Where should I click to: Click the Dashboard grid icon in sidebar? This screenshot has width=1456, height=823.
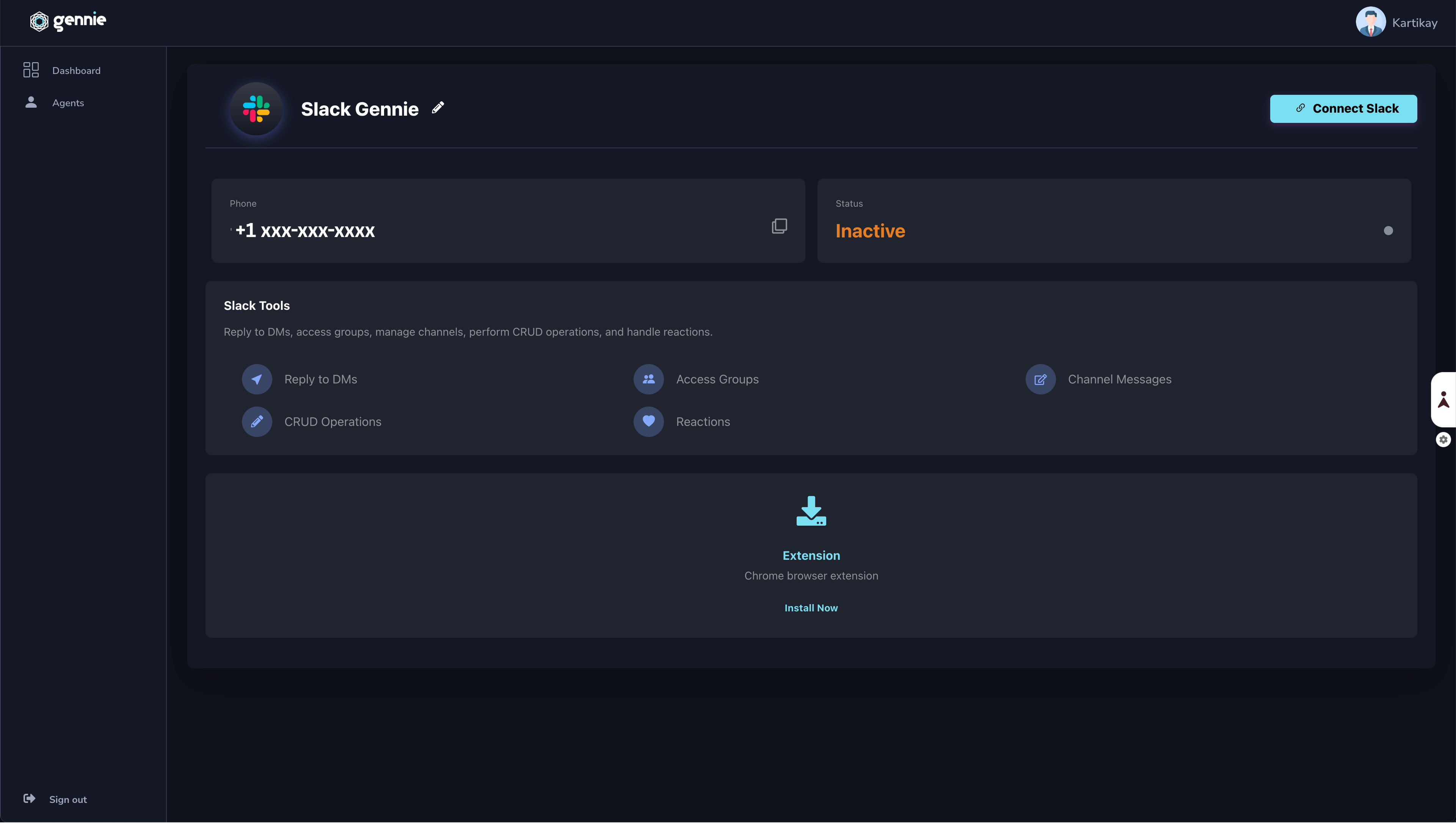[30, 69]
